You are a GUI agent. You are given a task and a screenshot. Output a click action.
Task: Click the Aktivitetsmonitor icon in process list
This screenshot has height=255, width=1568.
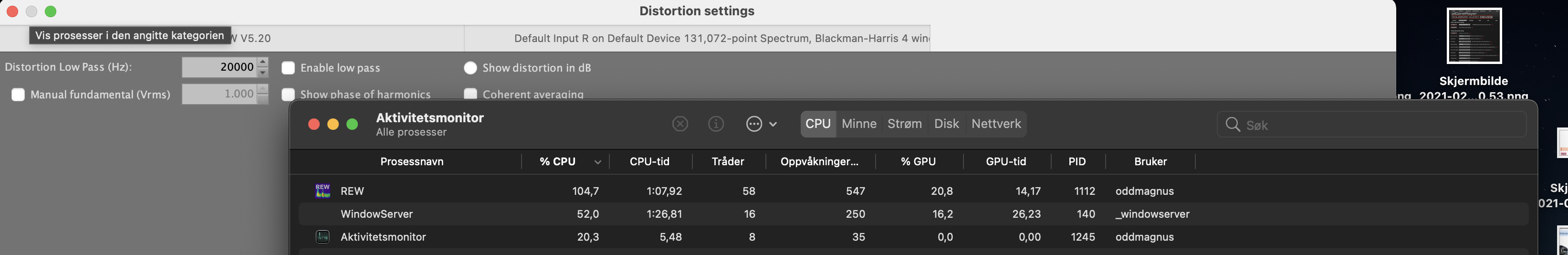[323, 237]
